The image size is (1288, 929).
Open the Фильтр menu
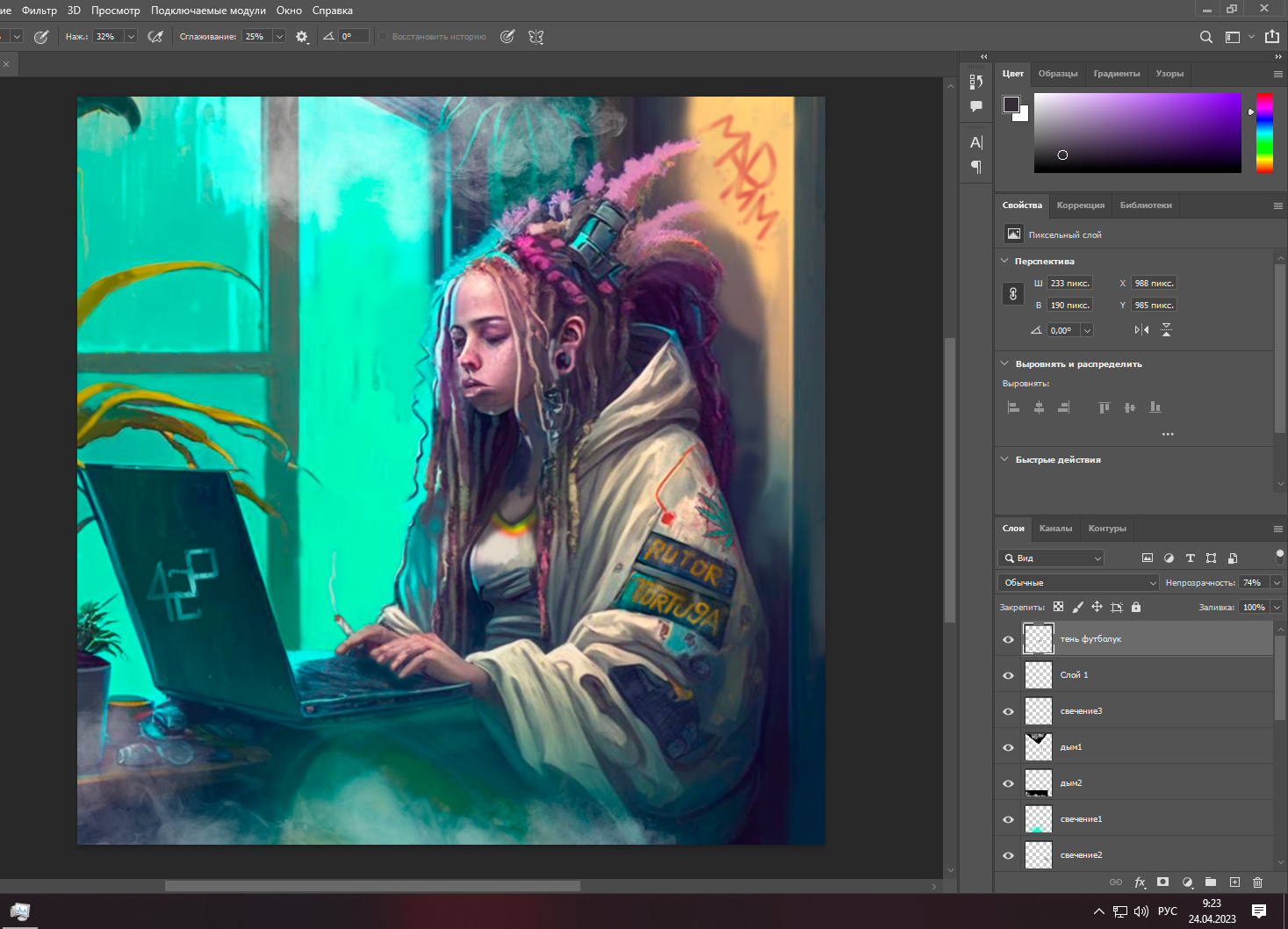[40, 11]
